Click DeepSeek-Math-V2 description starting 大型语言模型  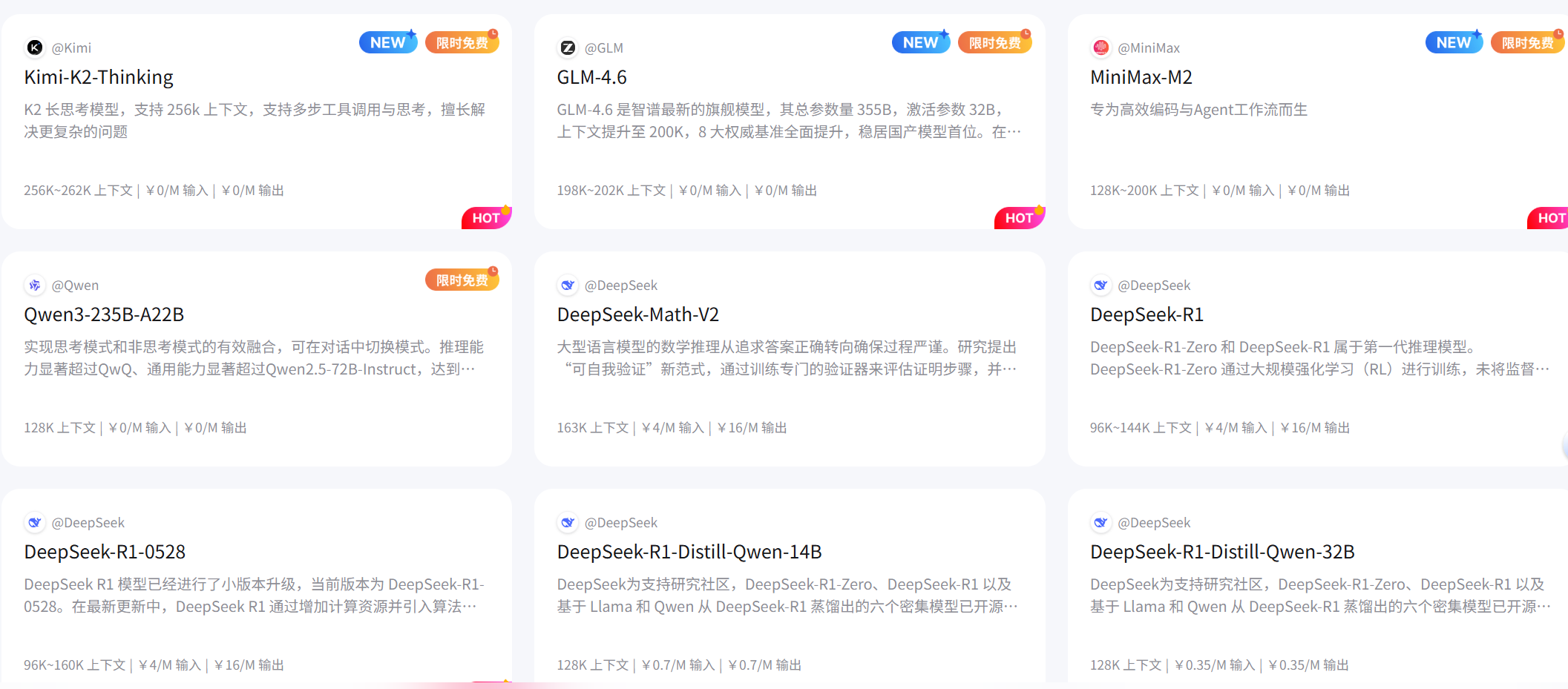click(x=787, y=358)
